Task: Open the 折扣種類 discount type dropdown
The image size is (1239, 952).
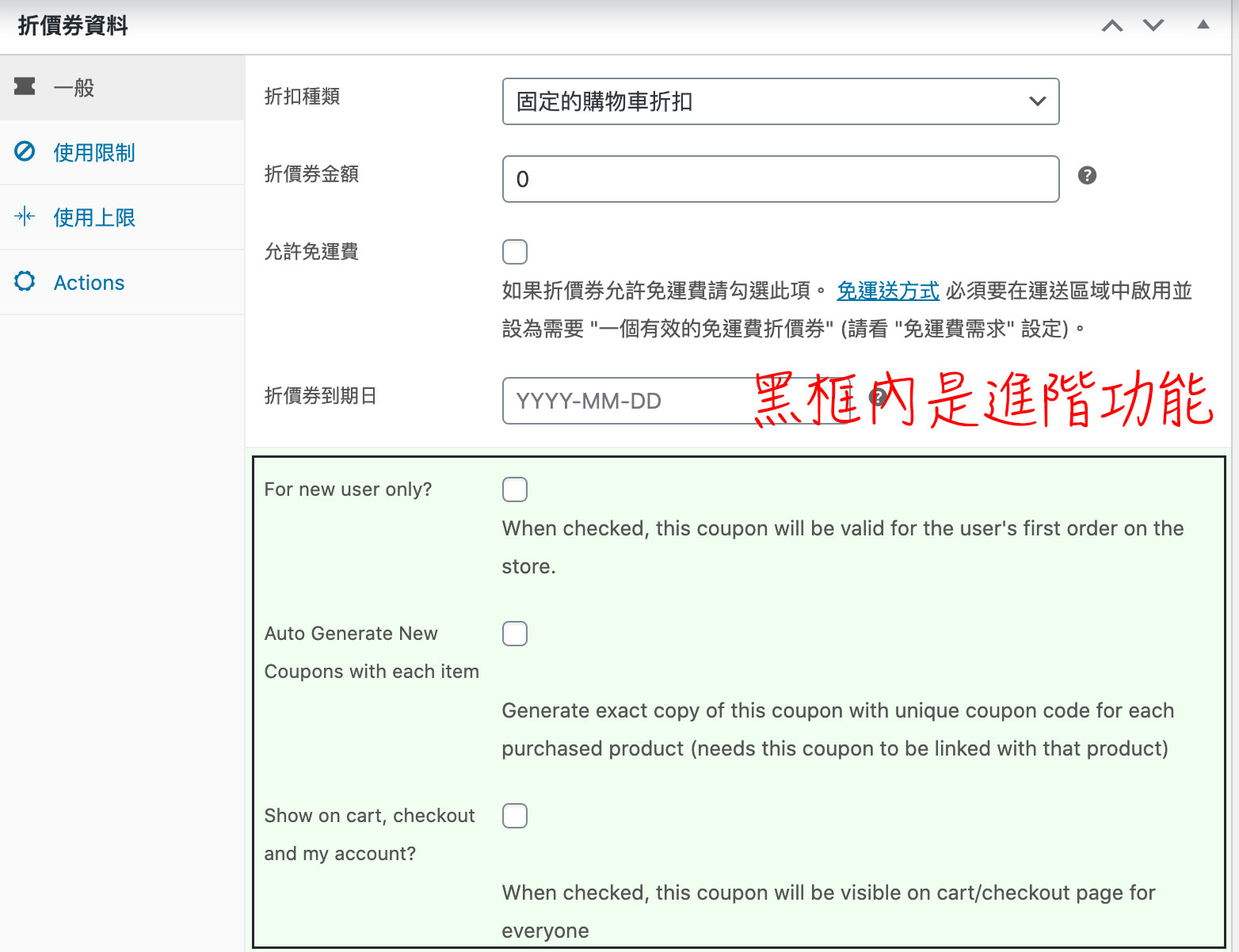Action: [780, 101]
